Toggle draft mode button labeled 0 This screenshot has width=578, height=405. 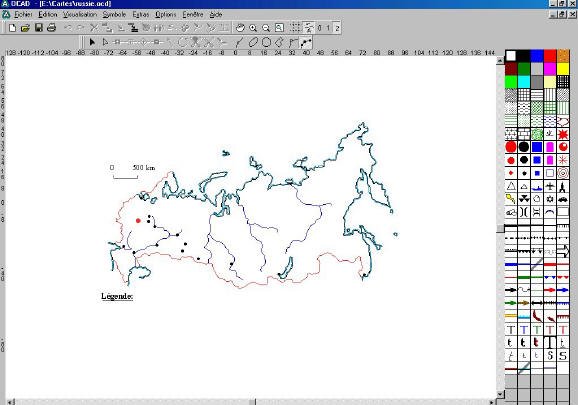pos(320,28)
